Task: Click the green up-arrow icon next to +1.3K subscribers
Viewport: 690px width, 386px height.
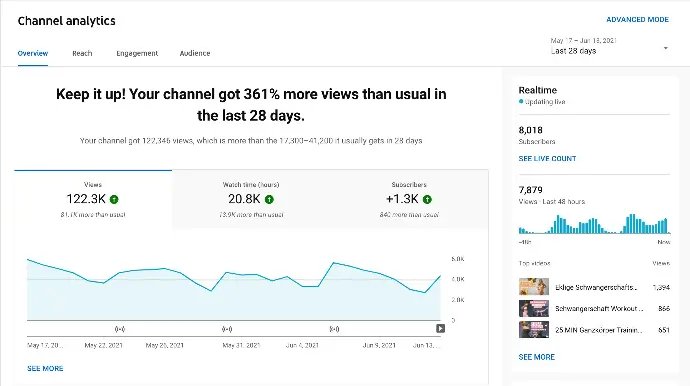Action: 427,199
